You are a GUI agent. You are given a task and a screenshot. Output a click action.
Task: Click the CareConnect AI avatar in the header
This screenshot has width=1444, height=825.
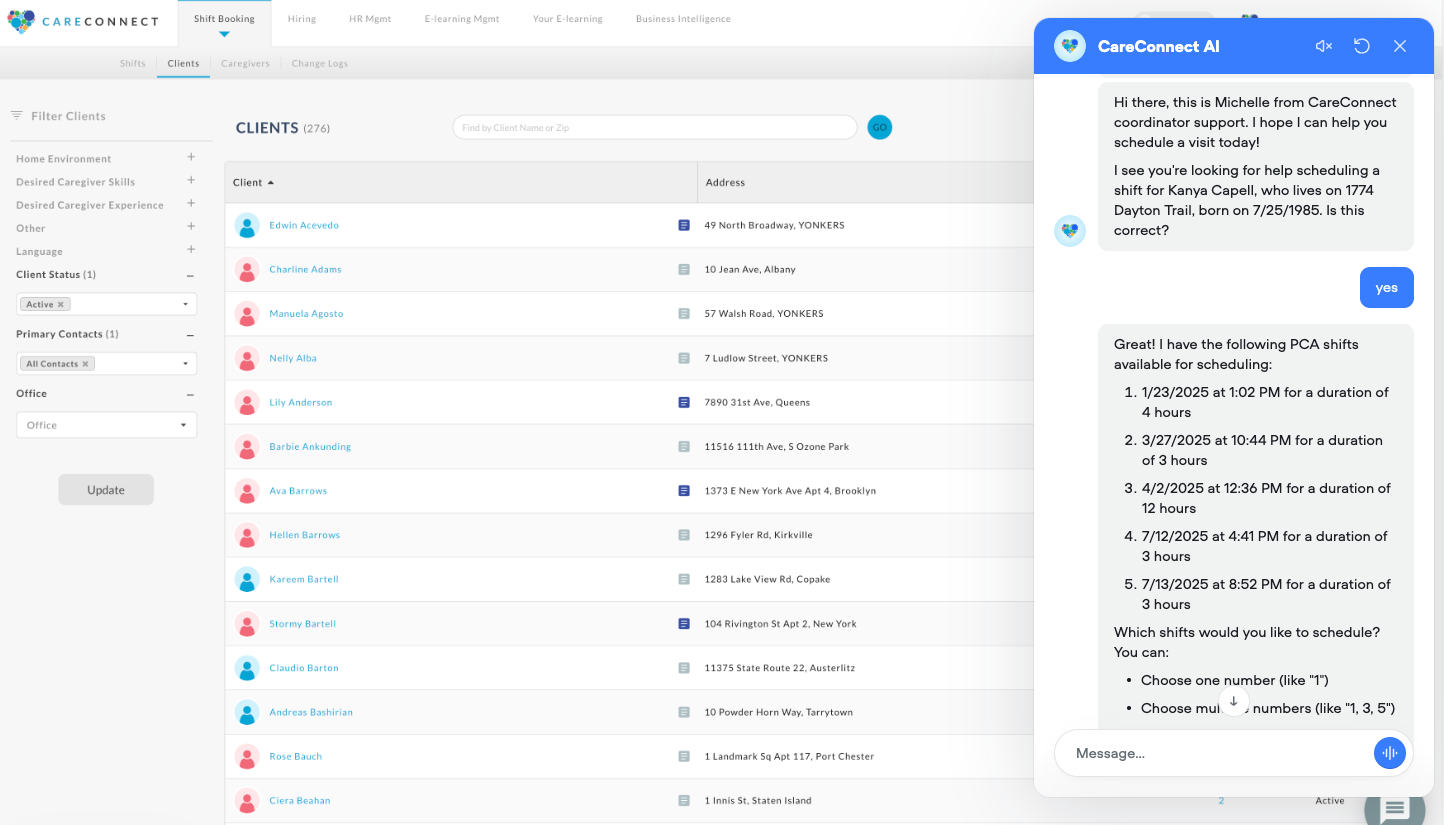[1070, 45]
